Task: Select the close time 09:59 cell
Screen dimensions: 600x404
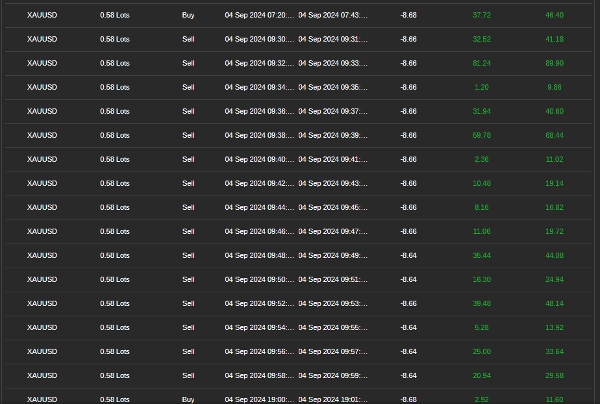Action: [332, 375]
